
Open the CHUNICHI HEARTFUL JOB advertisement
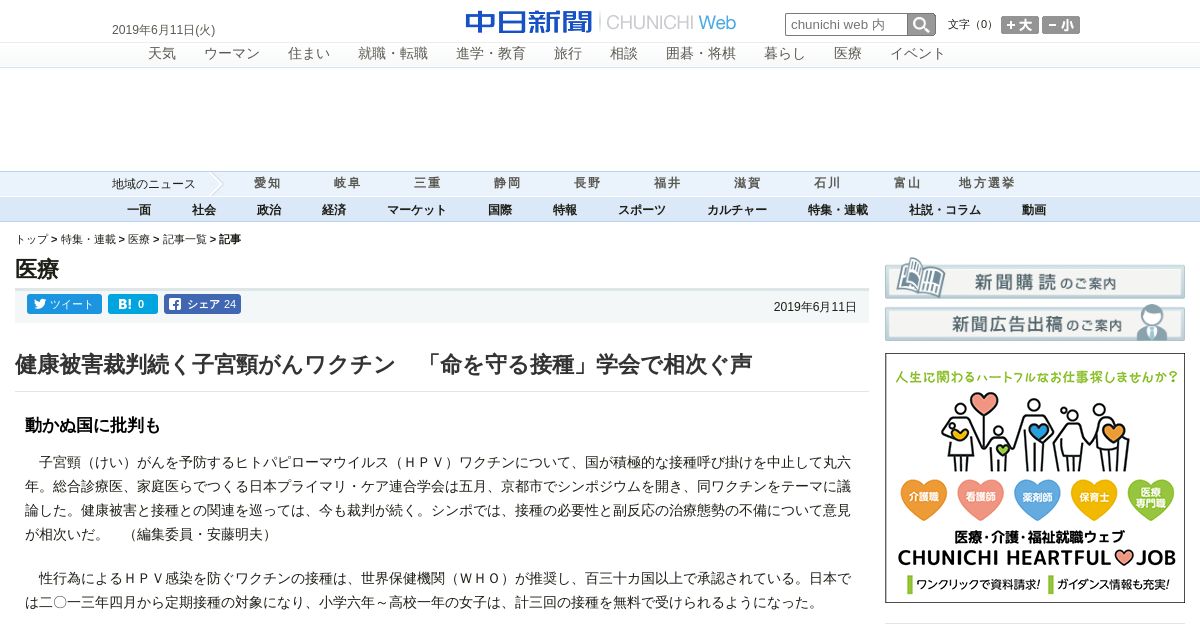[1035, 478]
